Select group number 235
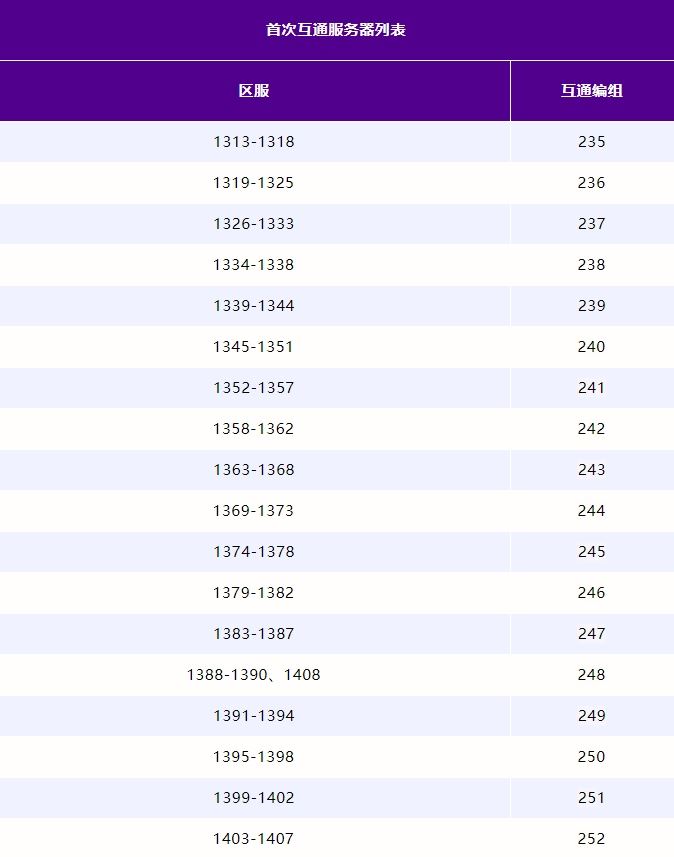The height and width of the screenshot is (857, 674). [591, 142]
